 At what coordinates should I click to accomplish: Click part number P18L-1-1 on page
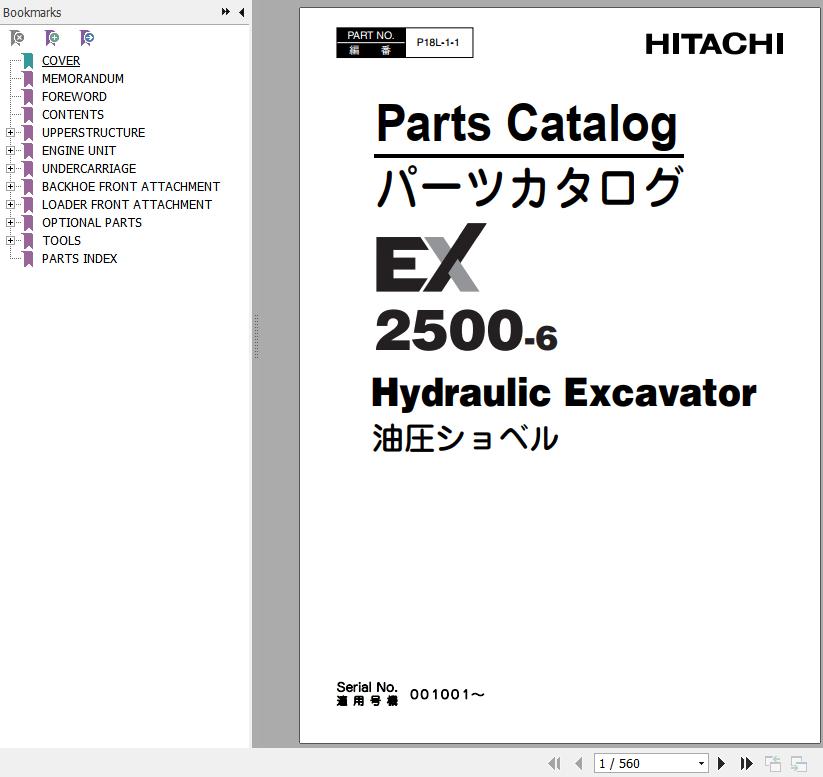pyautogui.click(x=438, y=43)
